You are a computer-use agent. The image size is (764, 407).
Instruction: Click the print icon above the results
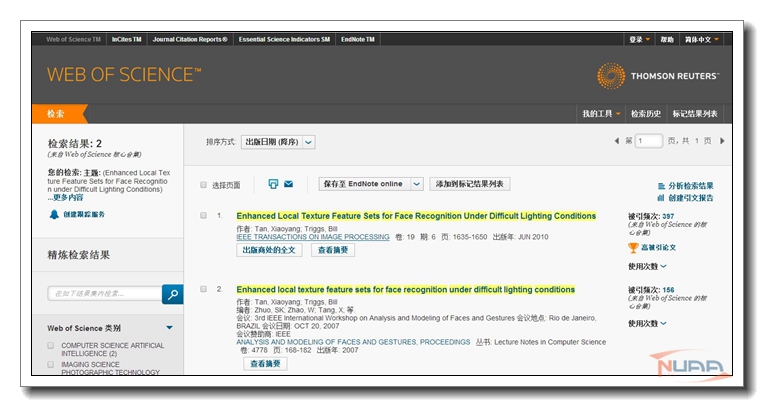click(273, 184)
